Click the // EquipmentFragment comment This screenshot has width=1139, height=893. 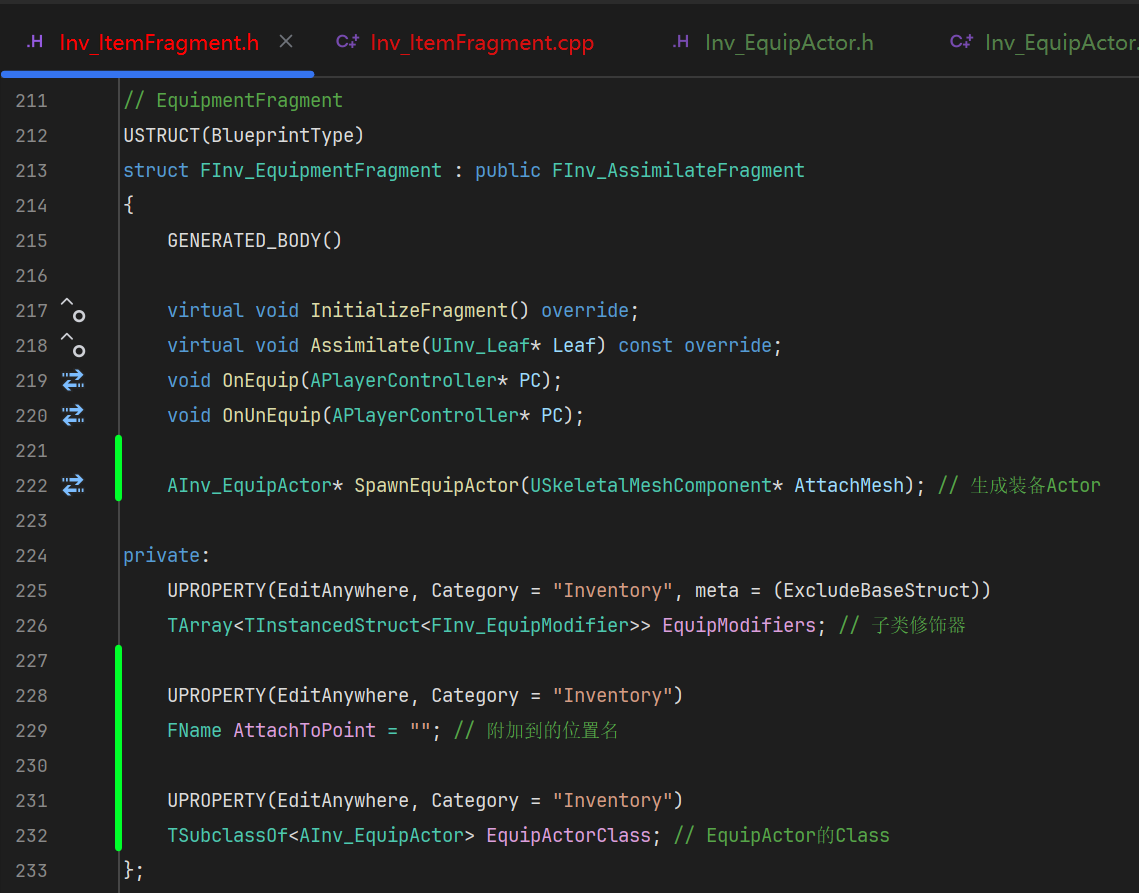point(232,101)
